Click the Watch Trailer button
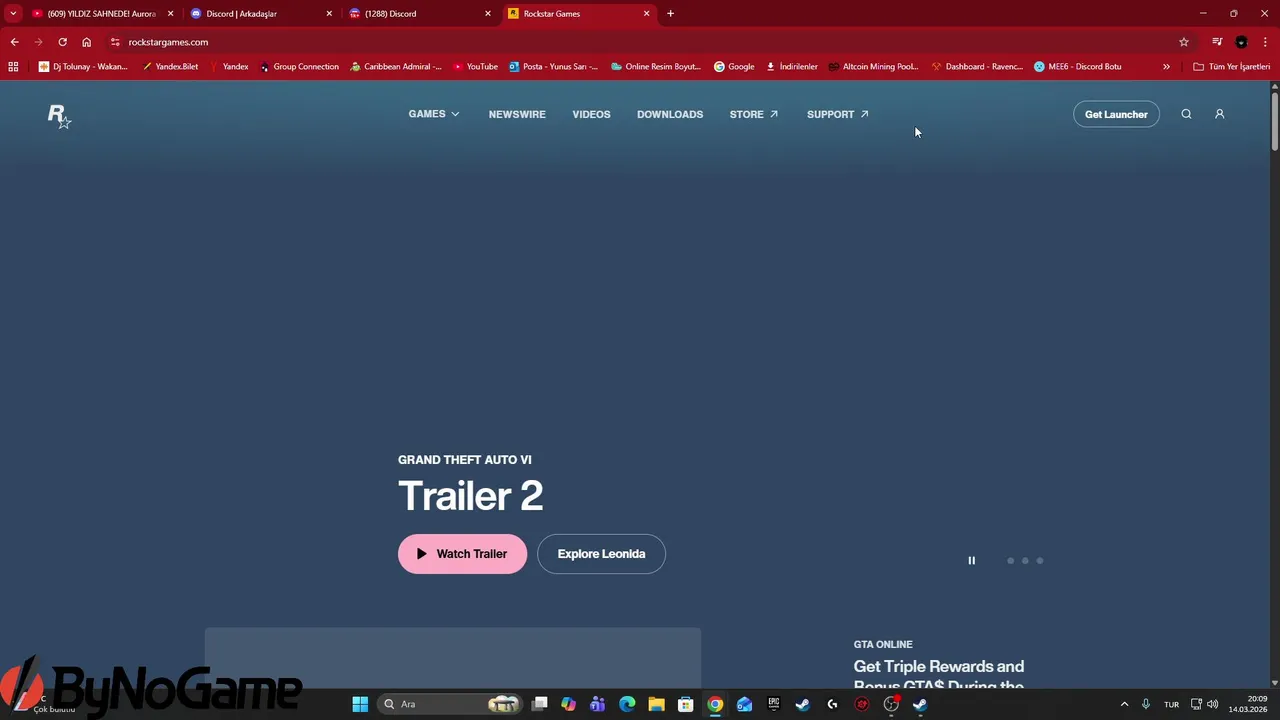This screenshot has width=1280, height=720. 462,554
